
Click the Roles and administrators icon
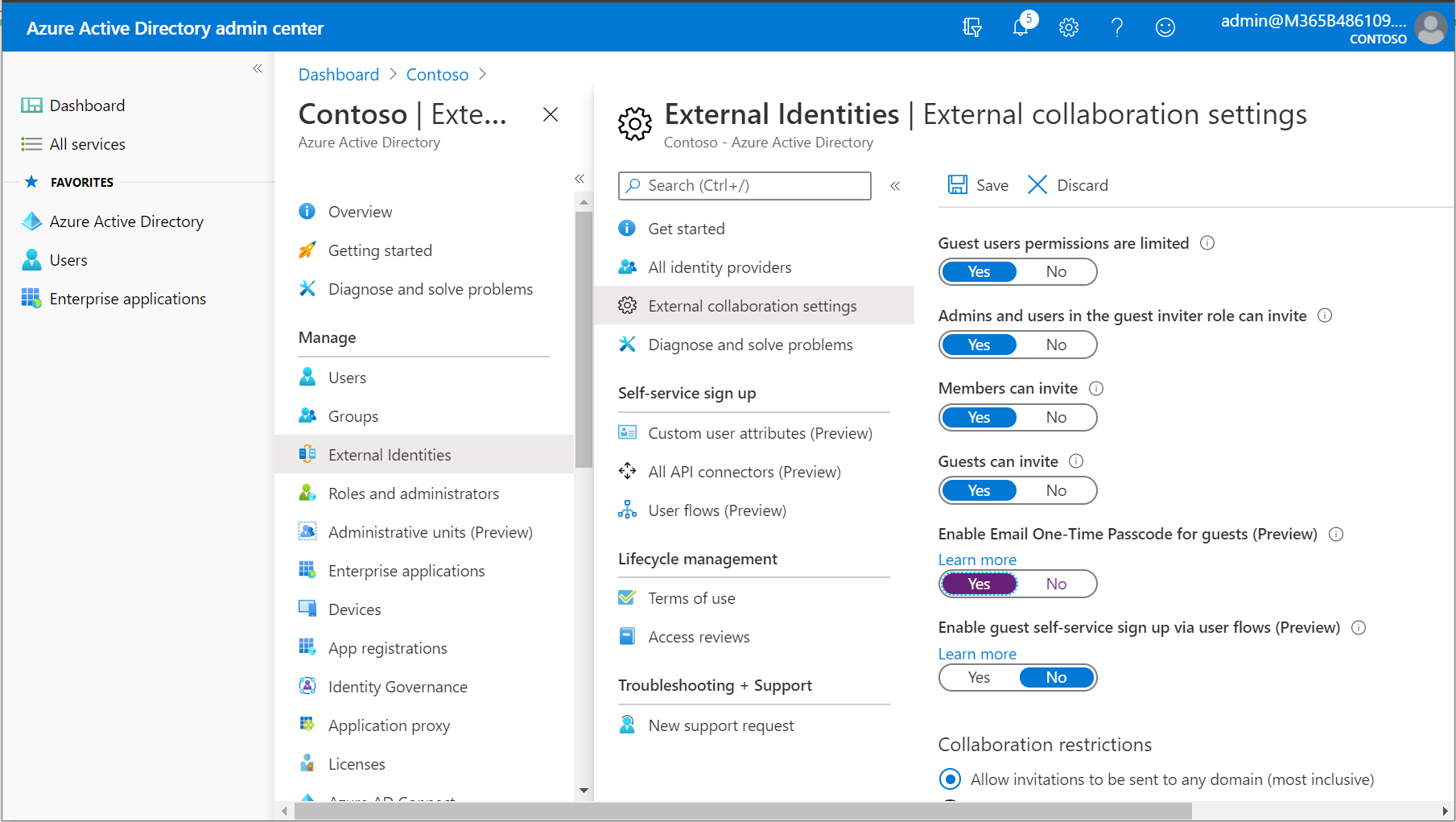click(x=307, y=494)
